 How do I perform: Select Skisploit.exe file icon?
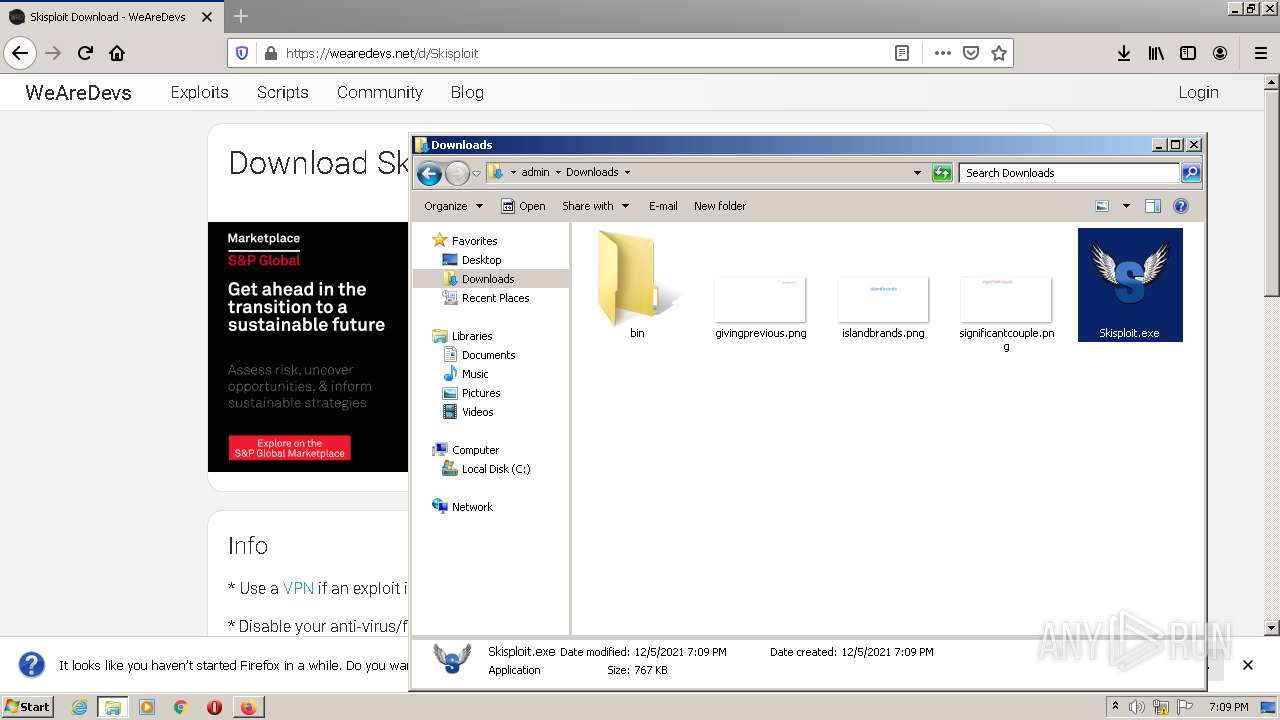pyautogui.click(x=1130, y=285)
